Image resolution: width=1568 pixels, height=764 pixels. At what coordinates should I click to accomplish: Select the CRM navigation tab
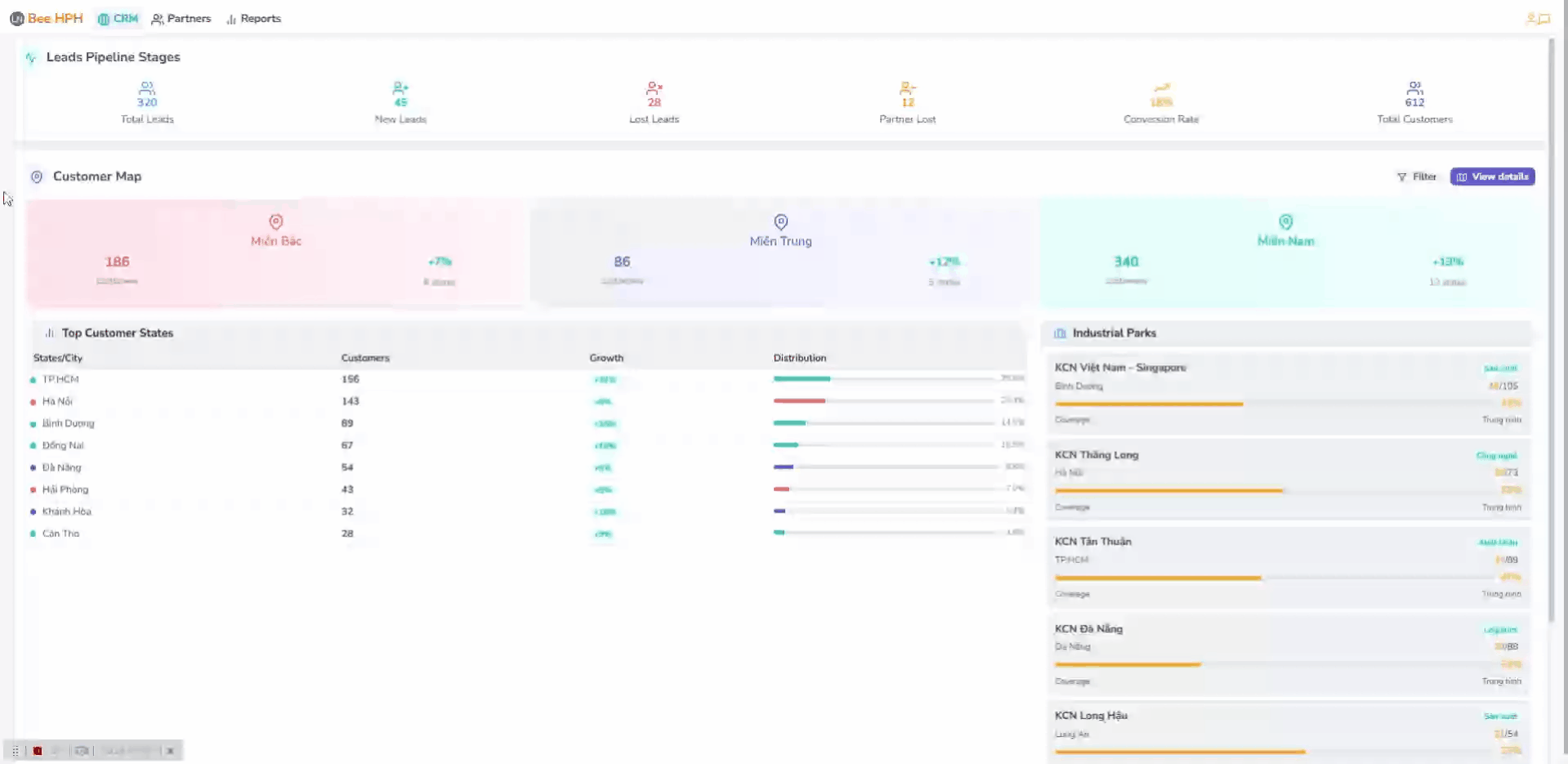[117, 18]
